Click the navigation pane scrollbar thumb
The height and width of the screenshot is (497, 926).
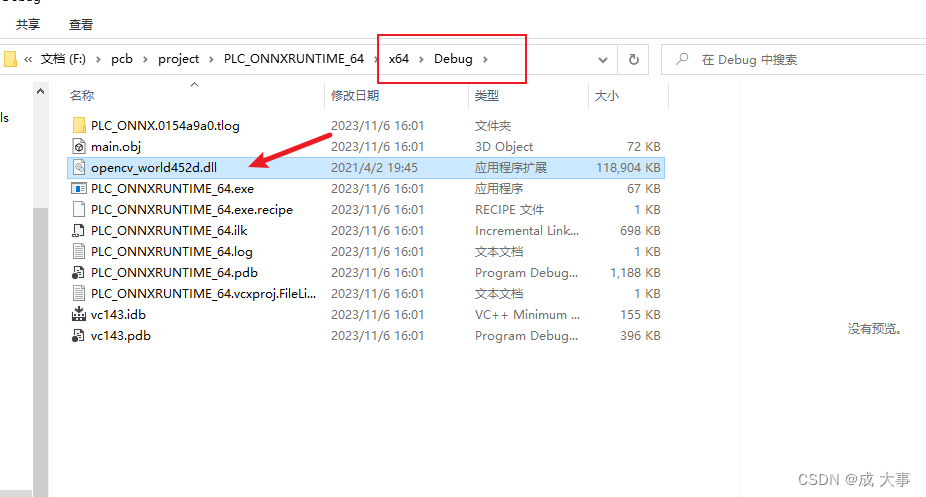pyautogui.click(x=40, y=351)
